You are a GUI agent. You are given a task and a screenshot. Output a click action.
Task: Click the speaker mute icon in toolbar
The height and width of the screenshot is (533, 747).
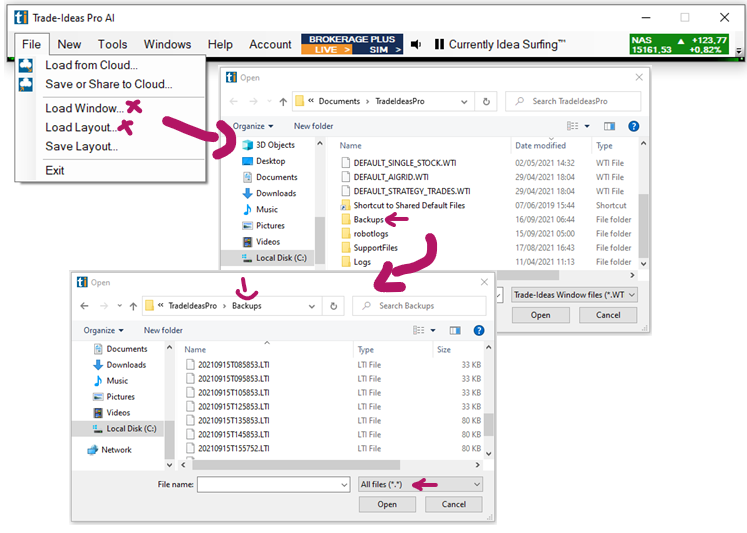pos(416,44)
